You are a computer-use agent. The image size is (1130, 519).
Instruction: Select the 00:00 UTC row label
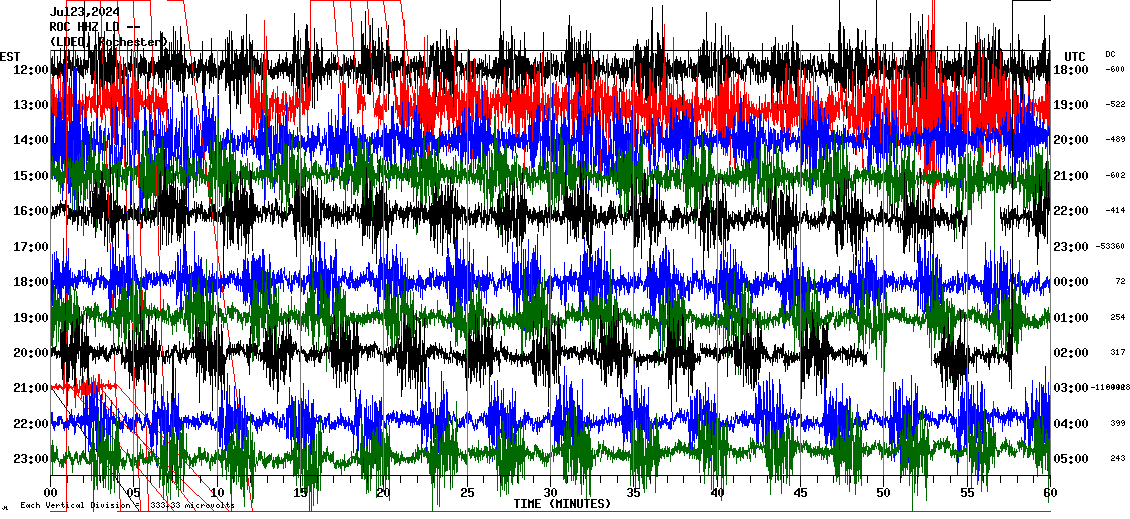pos(1071,282)
